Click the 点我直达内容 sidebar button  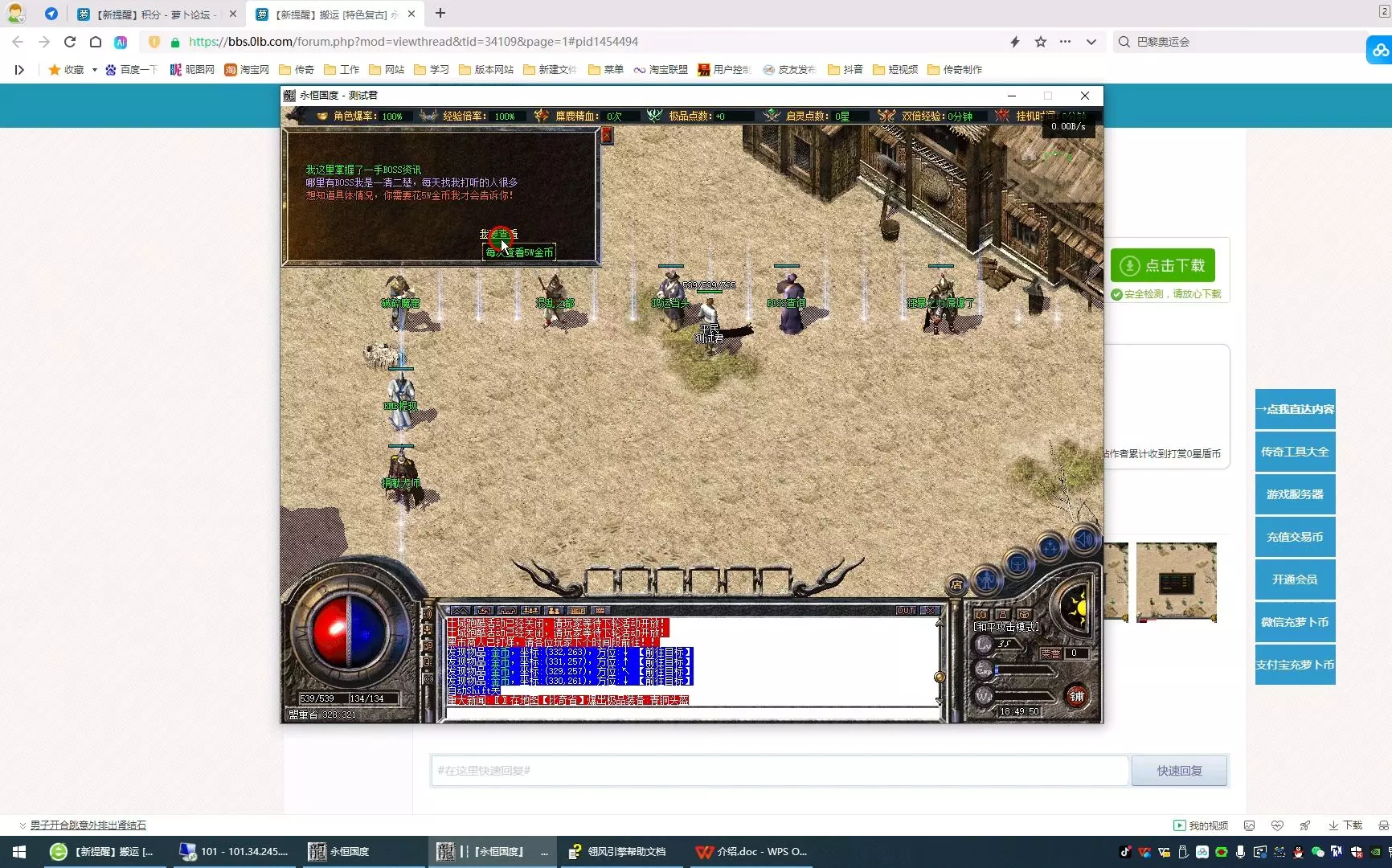coord(1296,409)
